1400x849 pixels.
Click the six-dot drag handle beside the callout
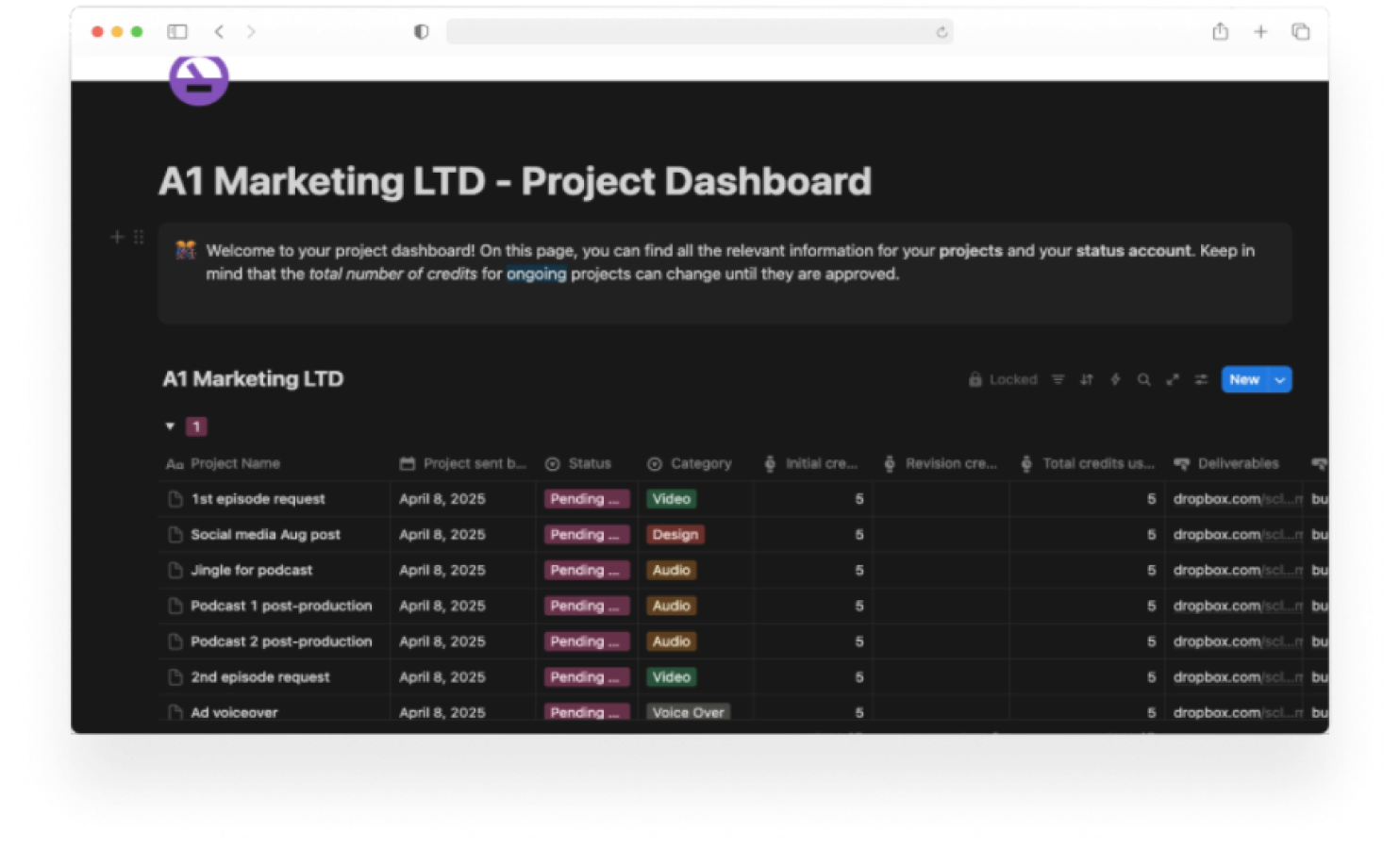(139, 237)
